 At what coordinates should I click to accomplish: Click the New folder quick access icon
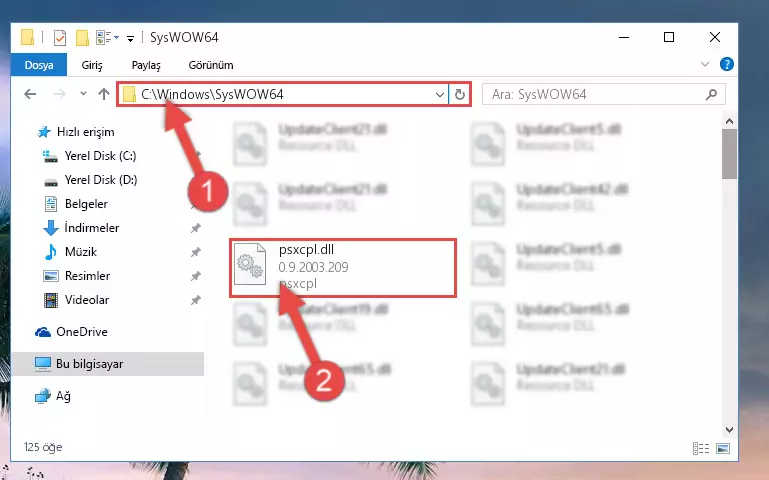click(82, 37)
